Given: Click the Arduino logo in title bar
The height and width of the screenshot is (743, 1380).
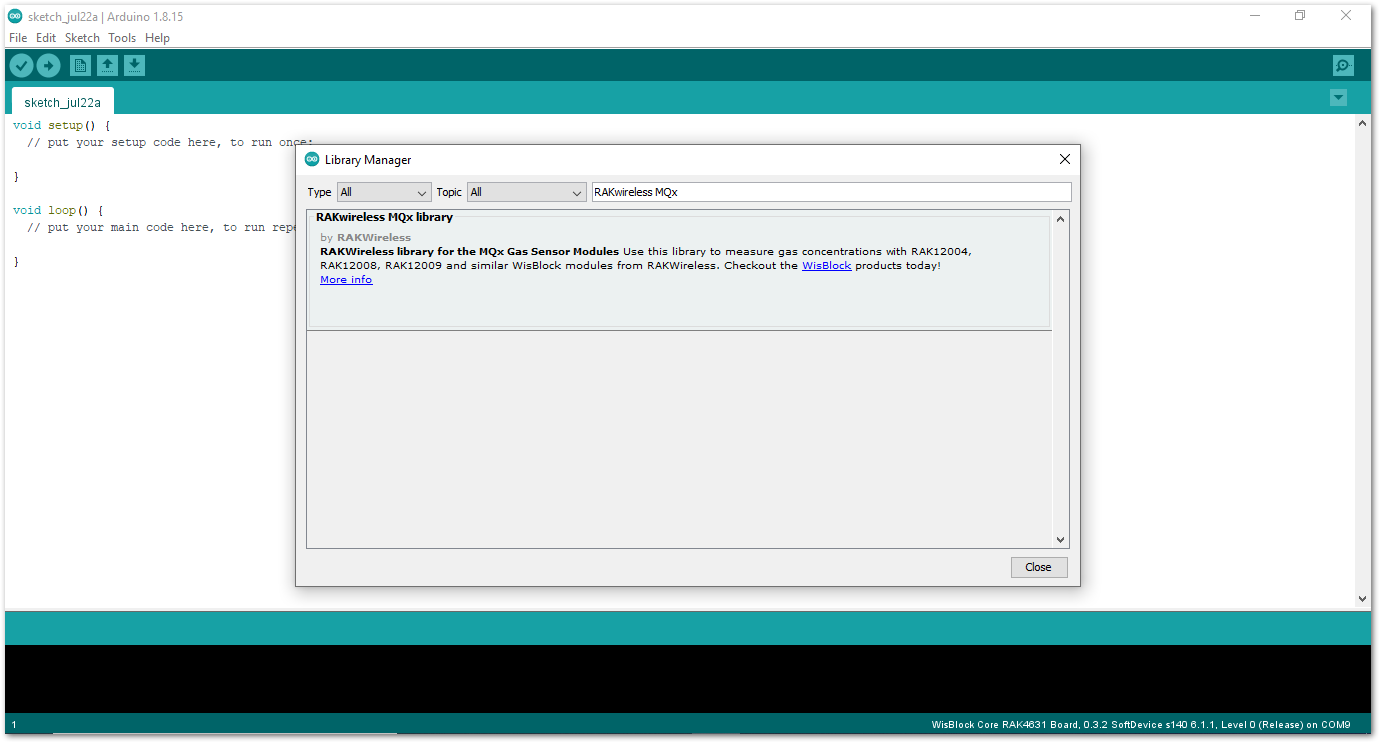Looking at the screenshot, I should pos(15,16).
